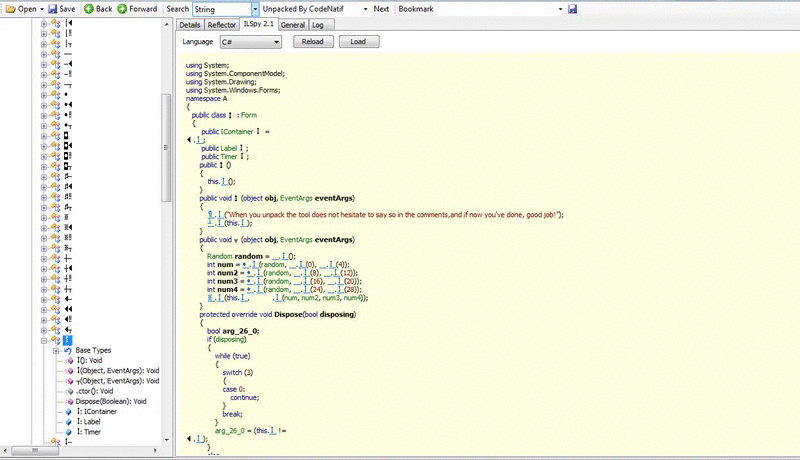Click the Timer type in code

point(229,157)
